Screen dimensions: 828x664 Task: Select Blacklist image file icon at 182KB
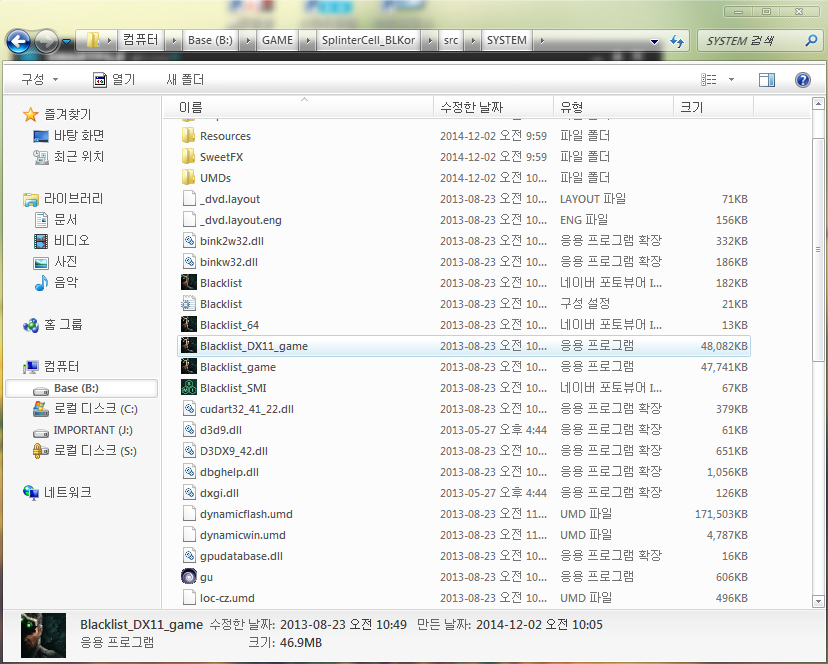(189, 283)
